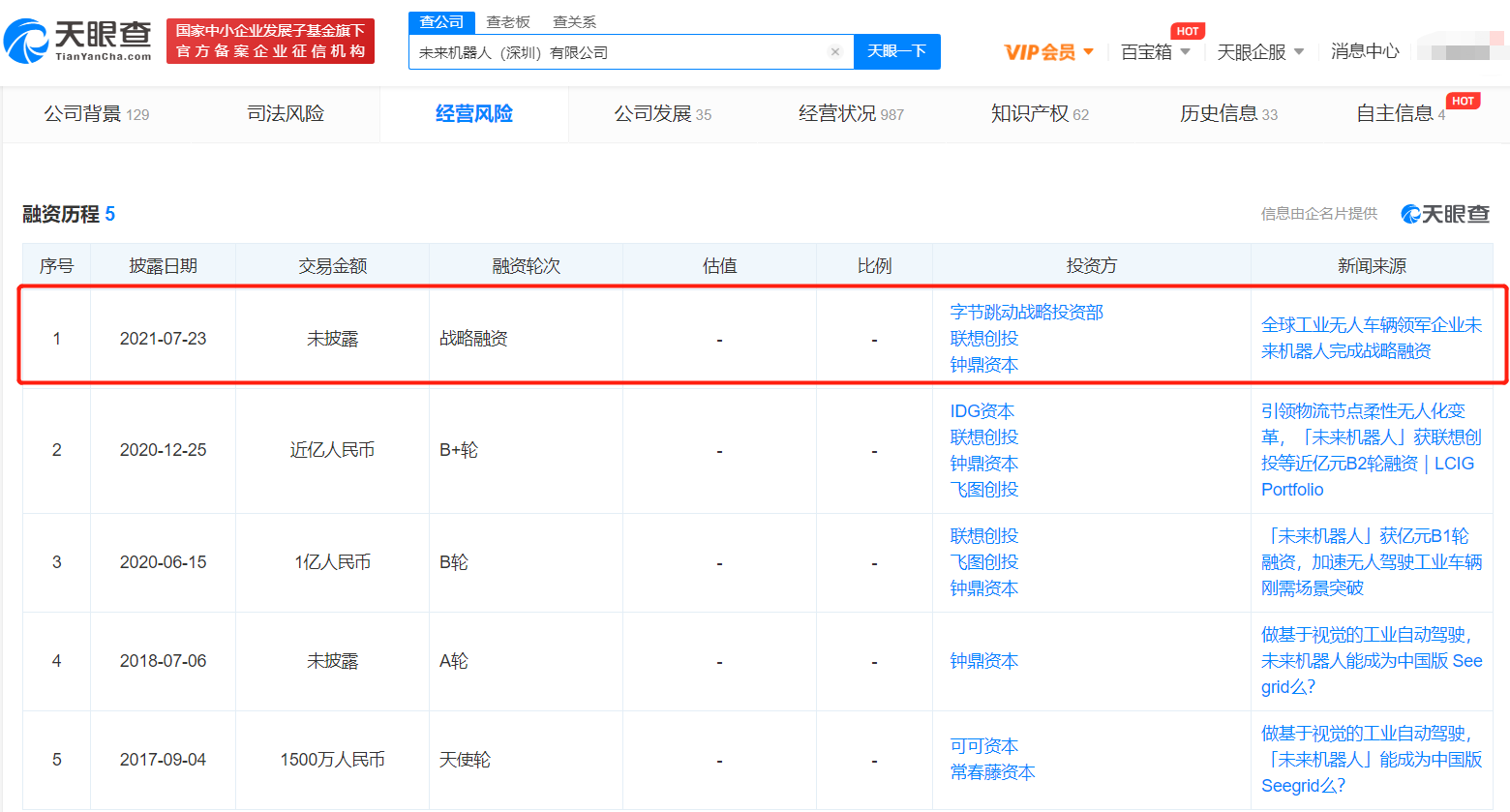Open 联想创投 in the 2021-07-23 row
This screenshot has width=1510, height=812.
coord(984,339)
